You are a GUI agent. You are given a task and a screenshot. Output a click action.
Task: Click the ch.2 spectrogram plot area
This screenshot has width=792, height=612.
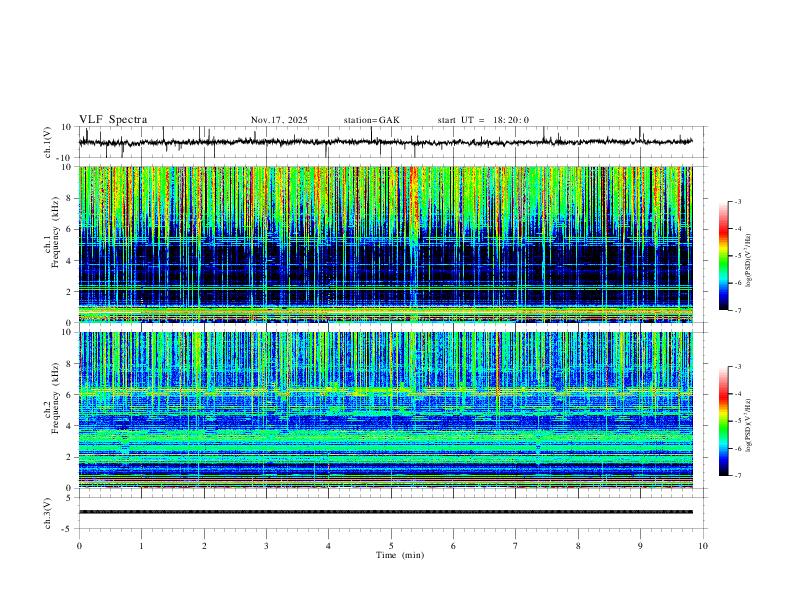pos(385,410)
